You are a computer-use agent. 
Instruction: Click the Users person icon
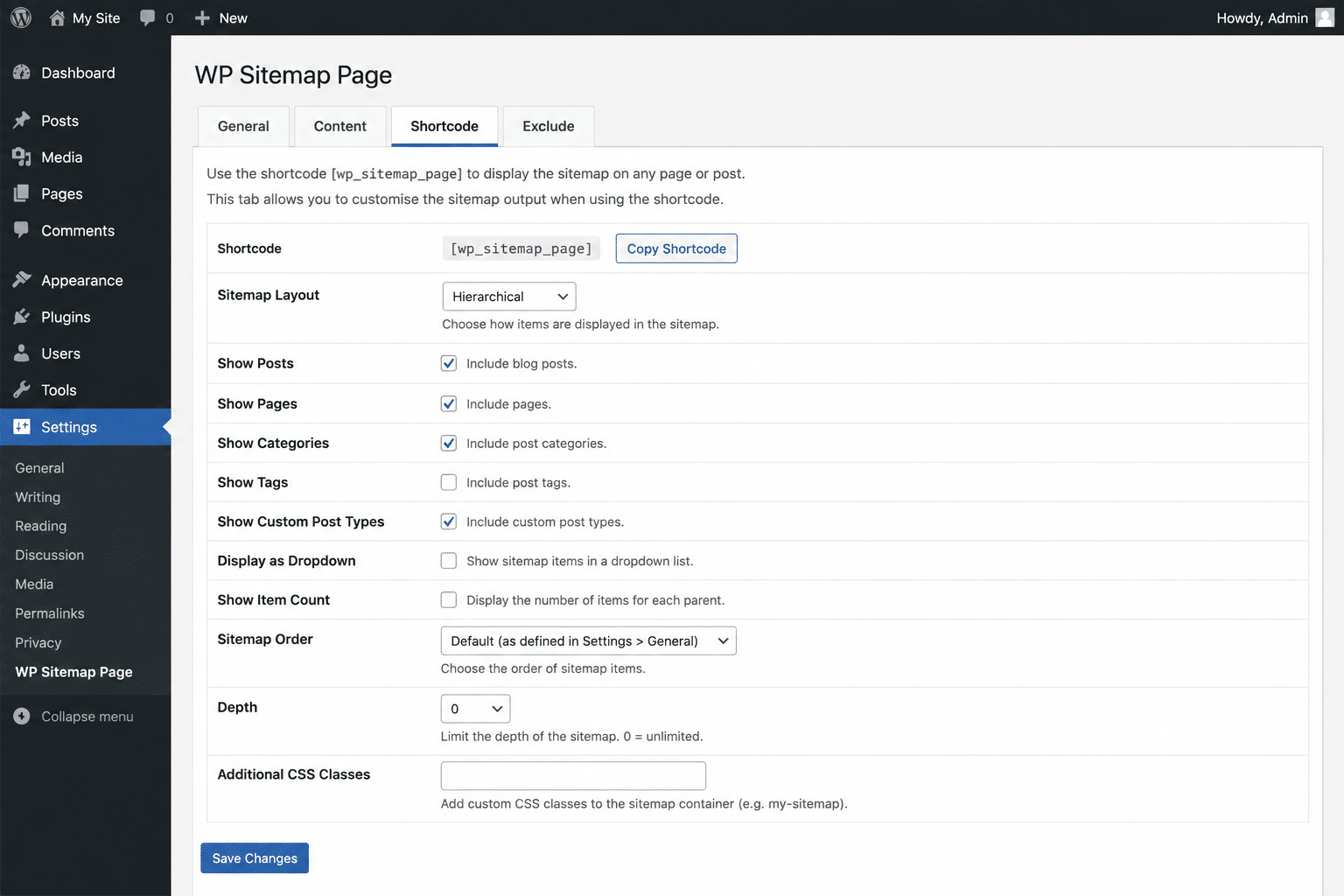click(x=22, y=353)
